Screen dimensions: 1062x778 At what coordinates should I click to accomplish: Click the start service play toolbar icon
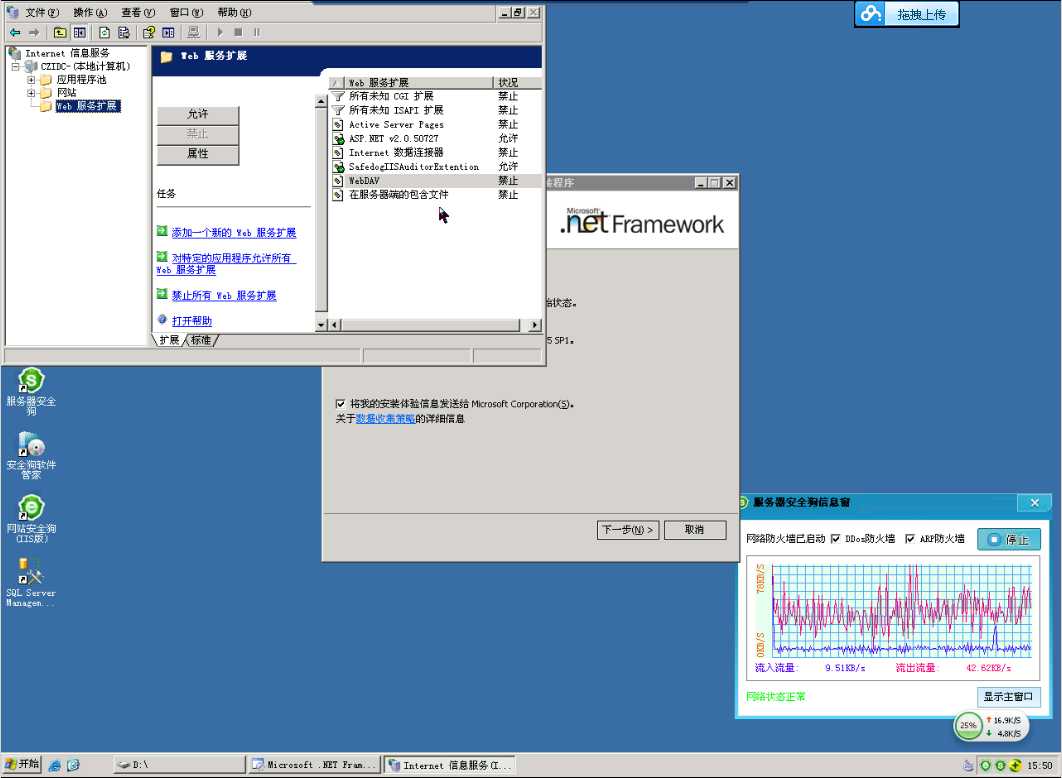pyautogui.click(x=219, y=32)
